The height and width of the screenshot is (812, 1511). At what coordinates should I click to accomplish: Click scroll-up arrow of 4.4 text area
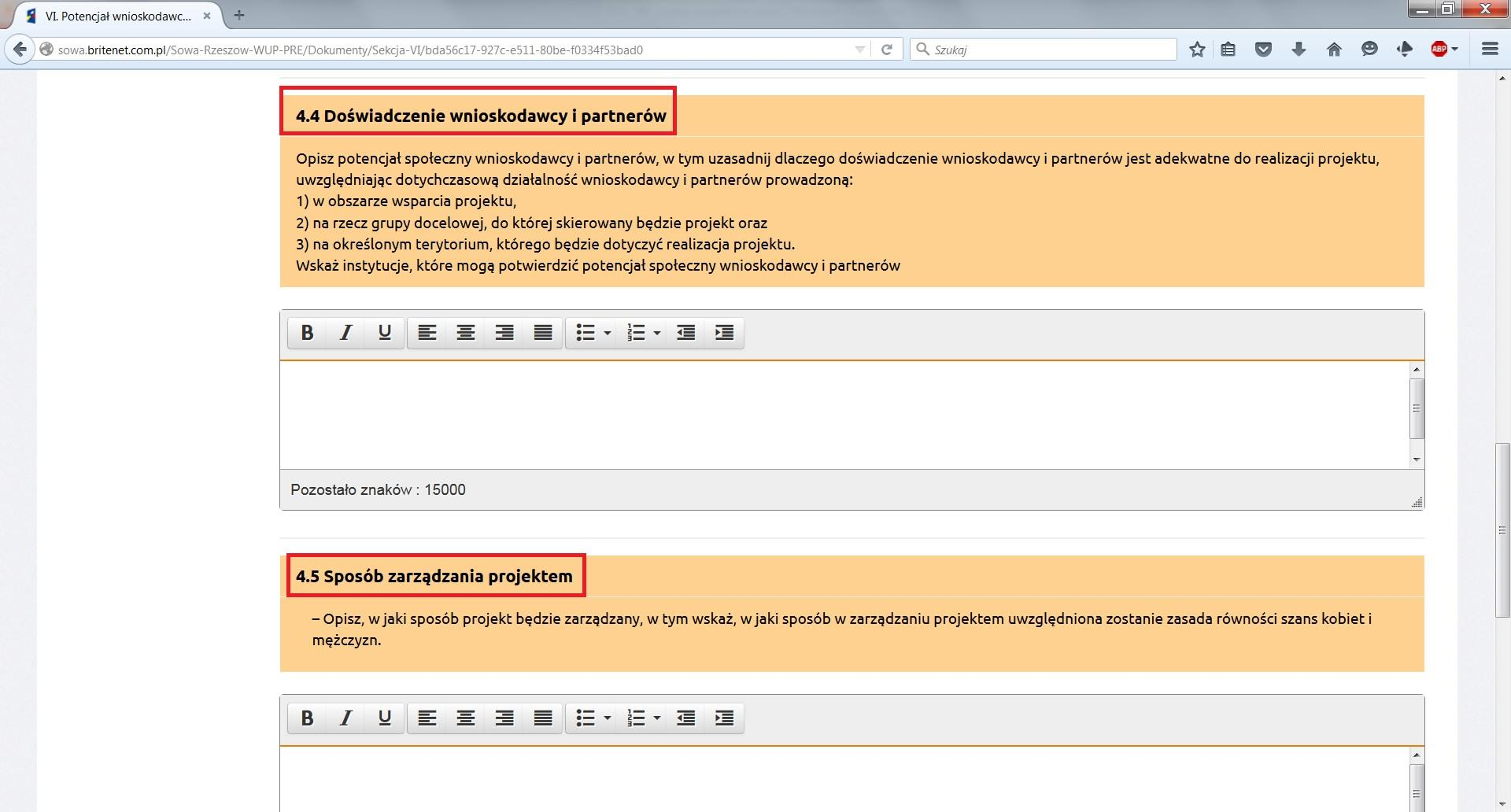(1417, 369)
